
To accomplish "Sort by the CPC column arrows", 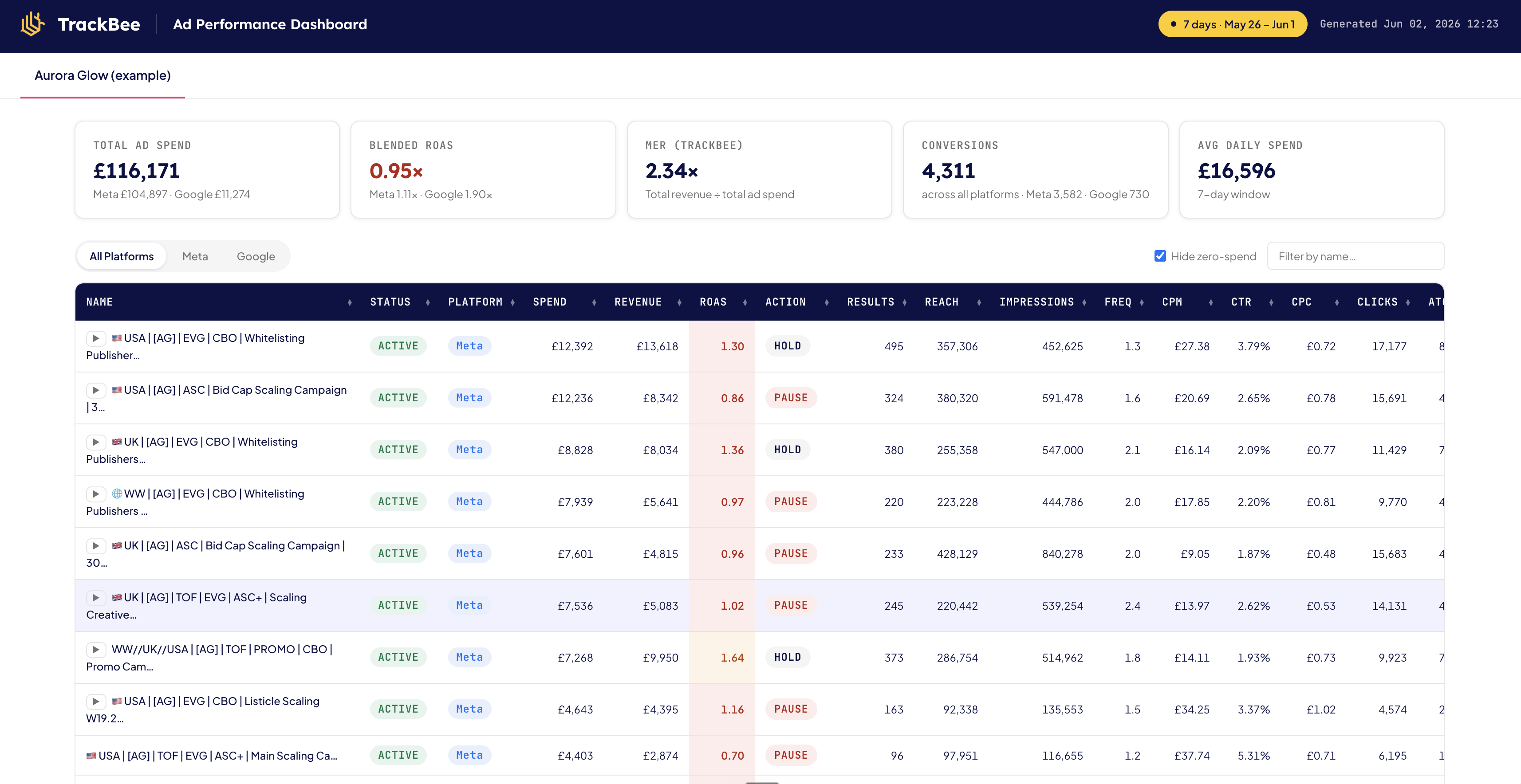I will point(1337,302).
